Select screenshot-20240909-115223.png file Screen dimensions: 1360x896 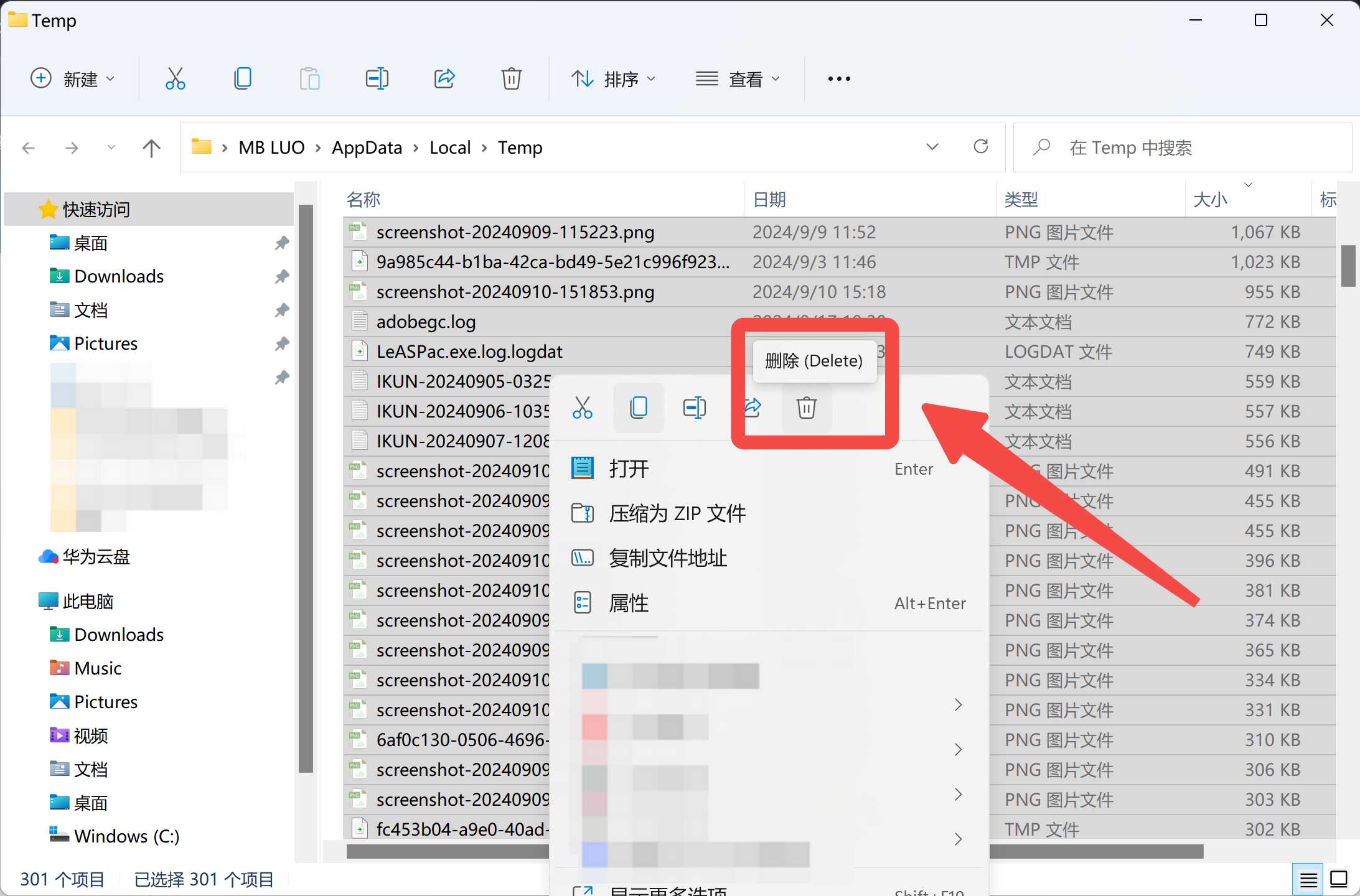coord(514,231)
